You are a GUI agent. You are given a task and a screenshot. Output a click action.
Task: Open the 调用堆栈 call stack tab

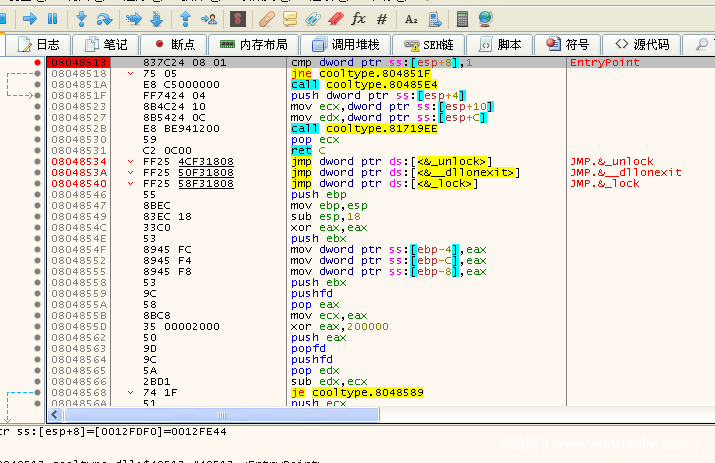[x=347, y=45]
